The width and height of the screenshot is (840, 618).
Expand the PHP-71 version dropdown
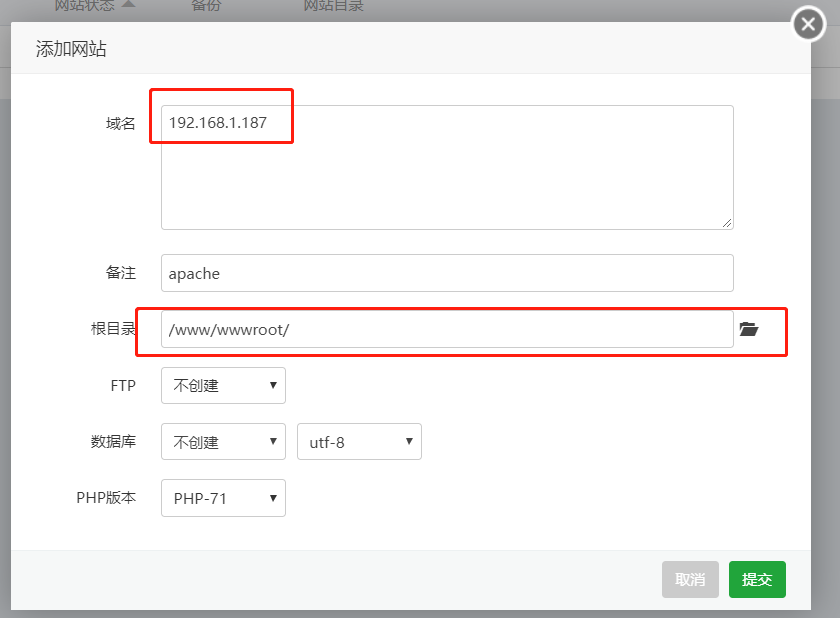pos(223,498)
